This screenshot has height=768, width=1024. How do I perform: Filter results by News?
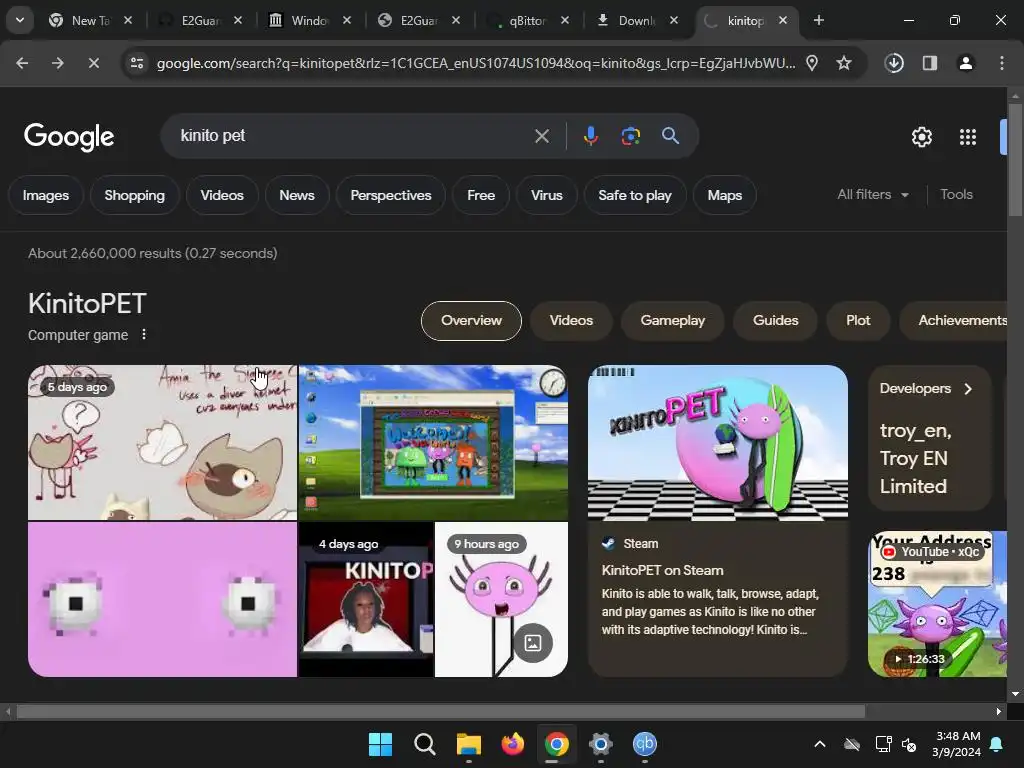tap(297, 195)
